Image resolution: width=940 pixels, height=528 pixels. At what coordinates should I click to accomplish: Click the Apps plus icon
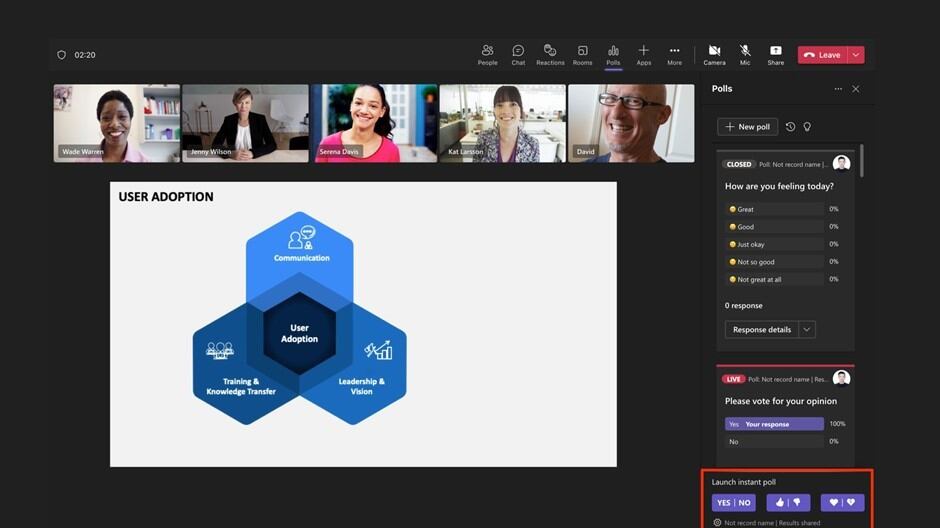click(x=643, y=55)
